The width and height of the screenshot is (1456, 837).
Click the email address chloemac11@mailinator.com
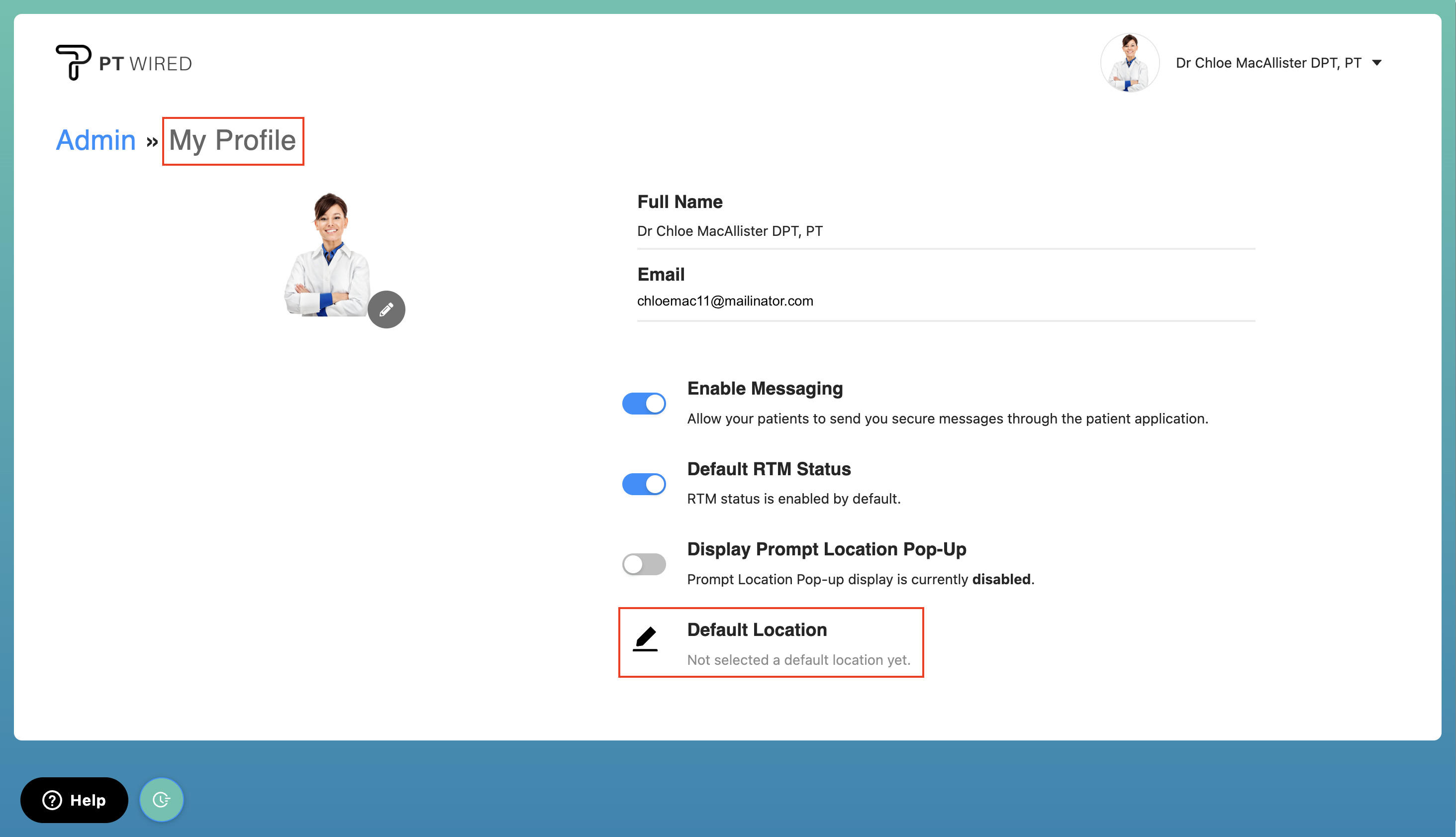(725, 300)
